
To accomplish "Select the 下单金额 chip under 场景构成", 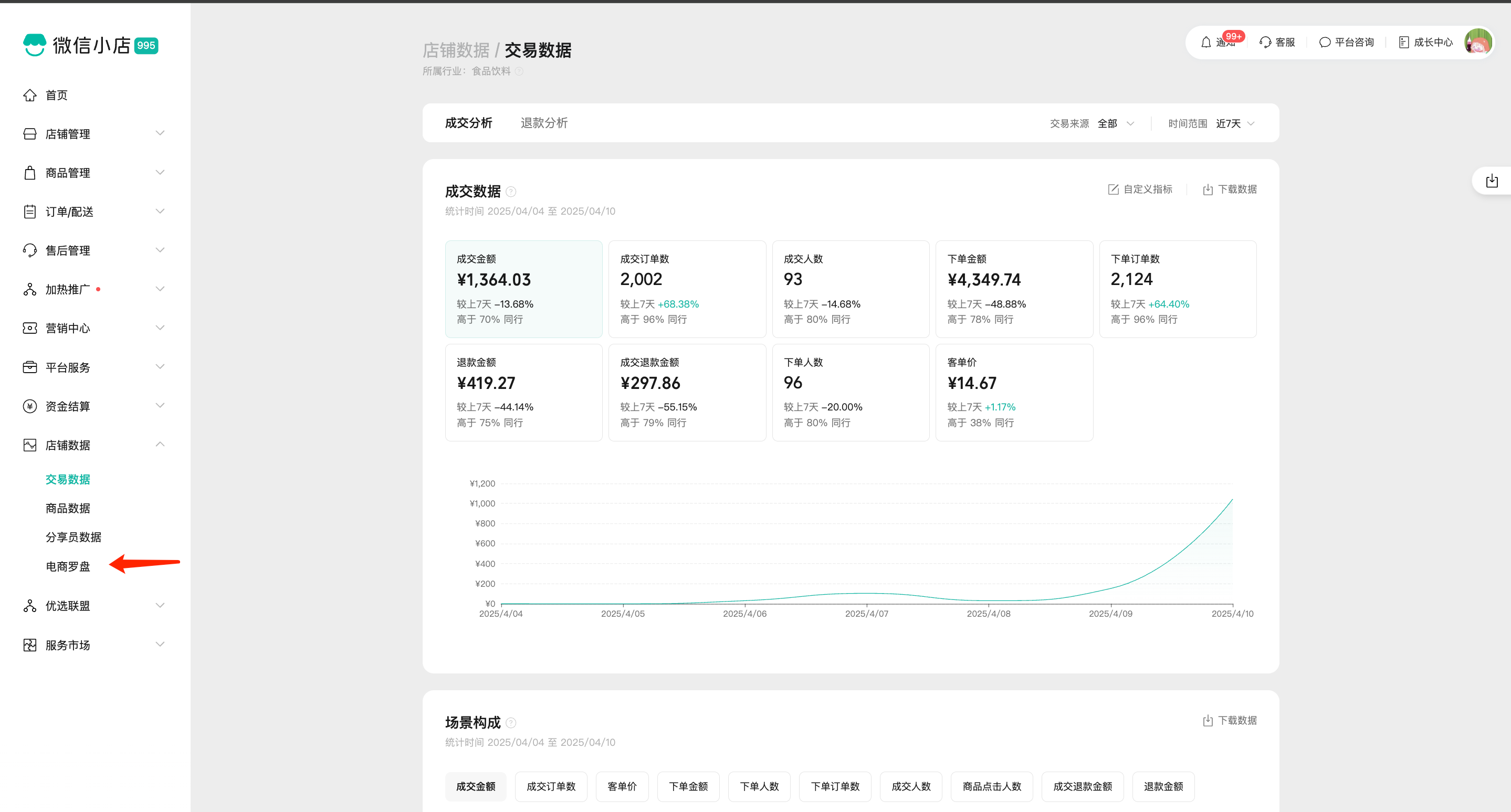I will (x=688, y=786).
